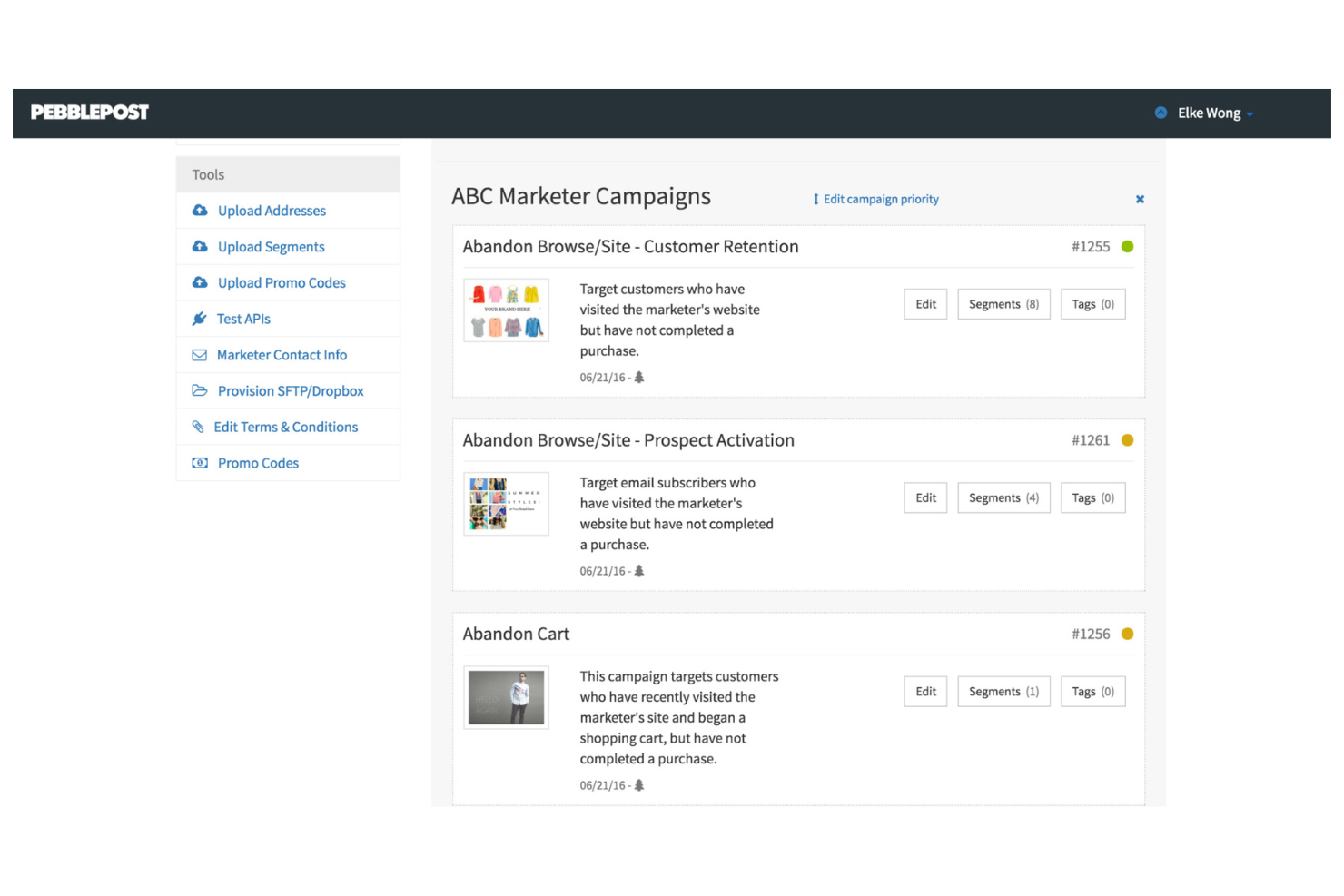
Task: Click the Marketer Contact Info envelope icon
Action: [x=200, y=354]
